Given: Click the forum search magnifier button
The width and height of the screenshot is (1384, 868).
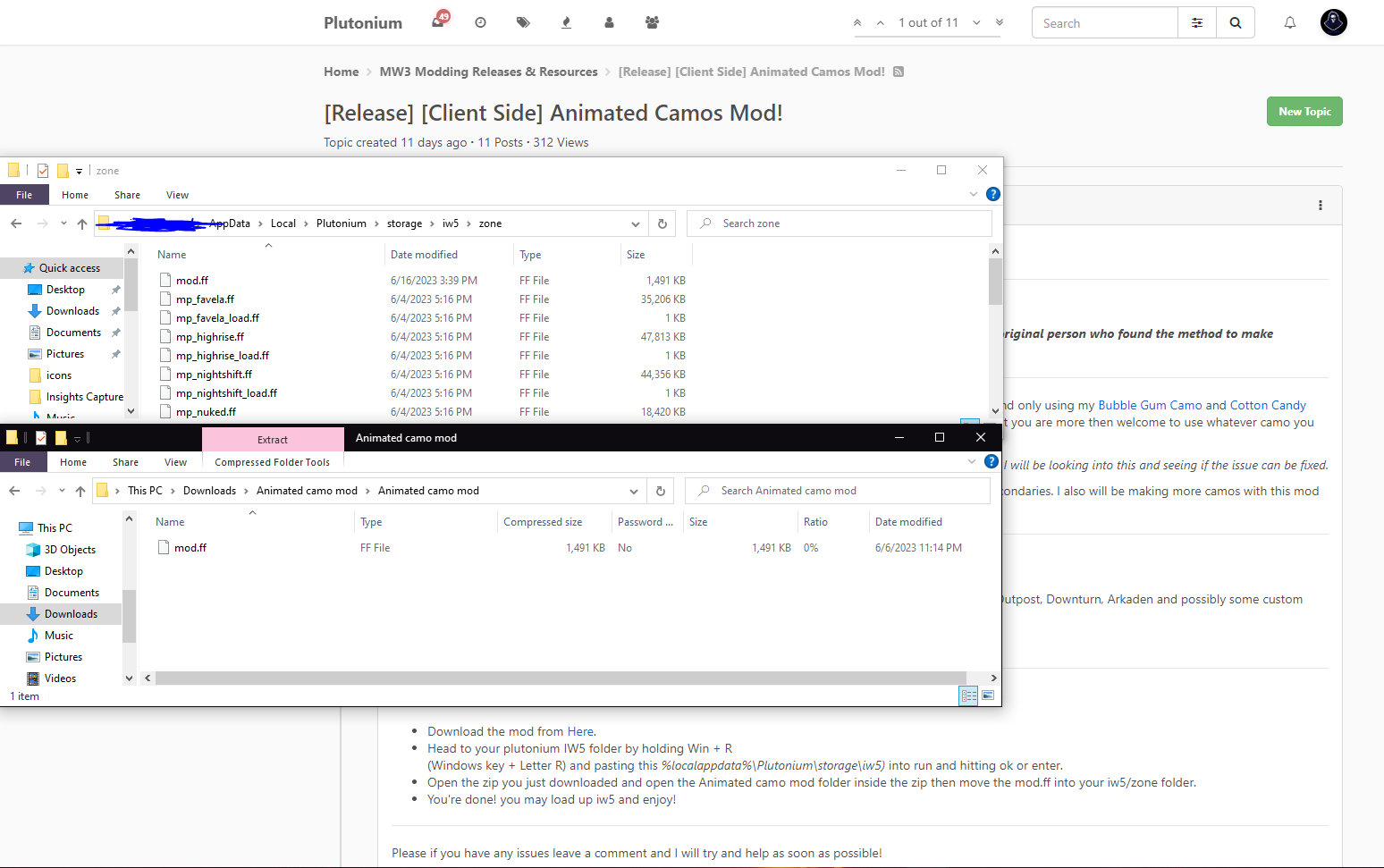Looking at the screenshot, I should pyautogui.click(x=1236, y=23).
